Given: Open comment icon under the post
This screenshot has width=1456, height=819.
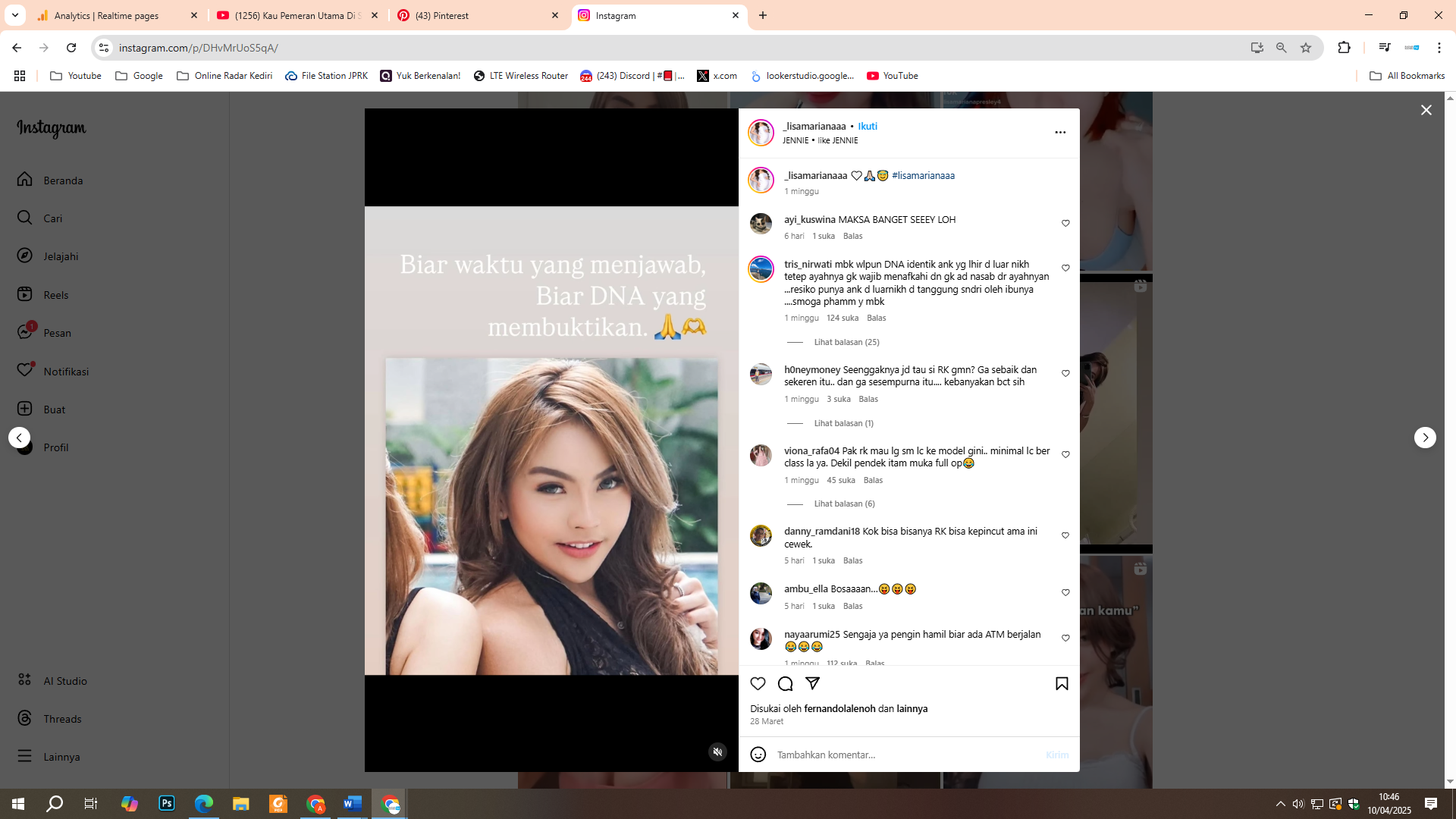Looking at the screenshot, I should point(785,683).
